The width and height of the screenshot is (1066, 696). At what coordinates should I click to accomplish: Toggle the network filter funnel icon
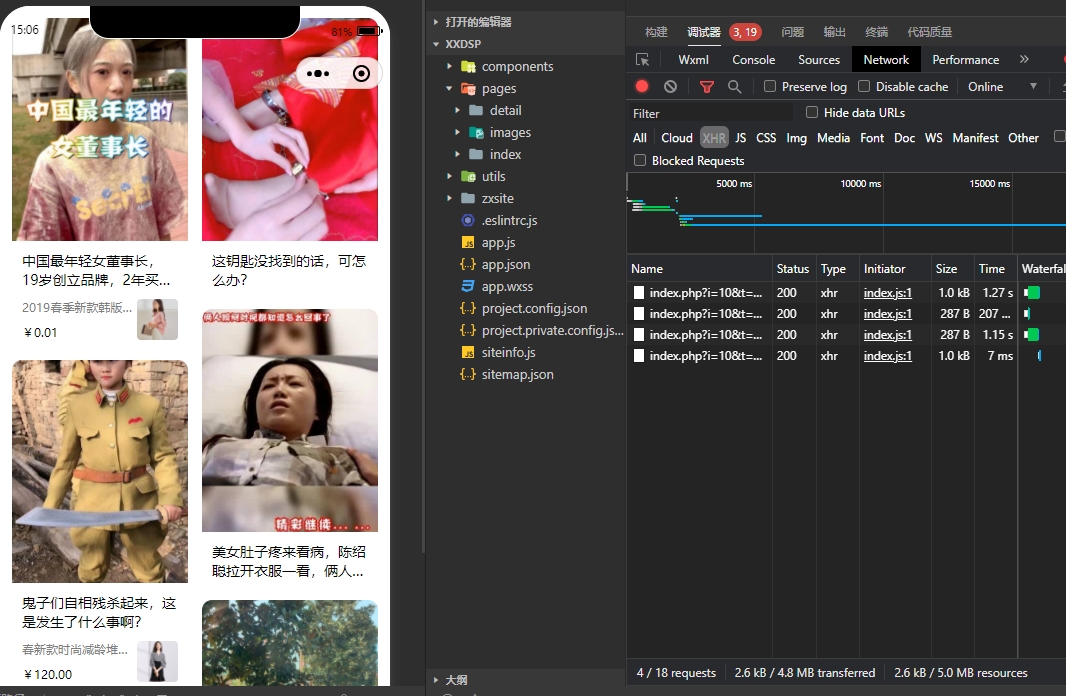(707, 86)
